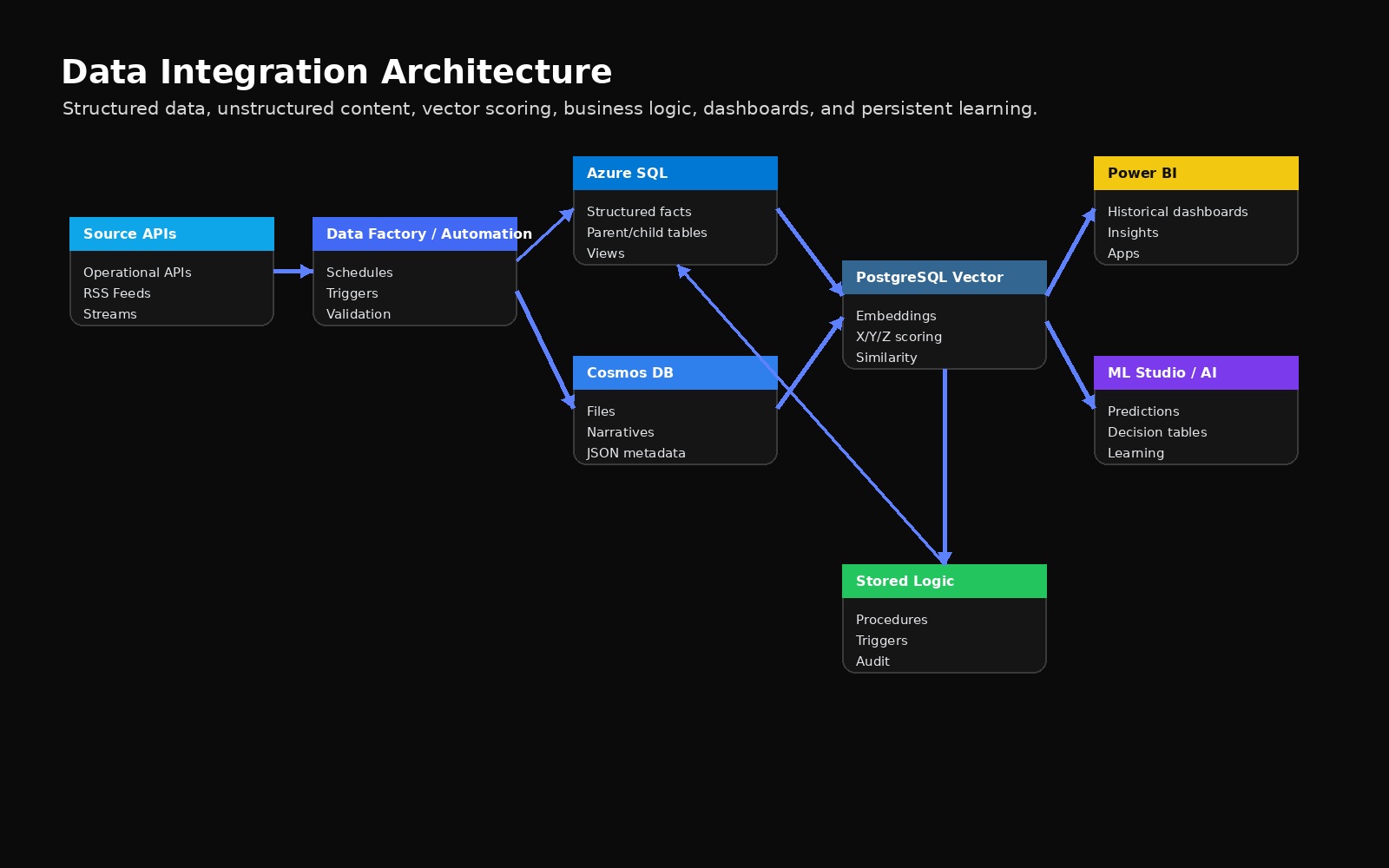Click 'Structured facts' in Azure SQL
The image size is (1389, 868).
[x=639, y=212]
